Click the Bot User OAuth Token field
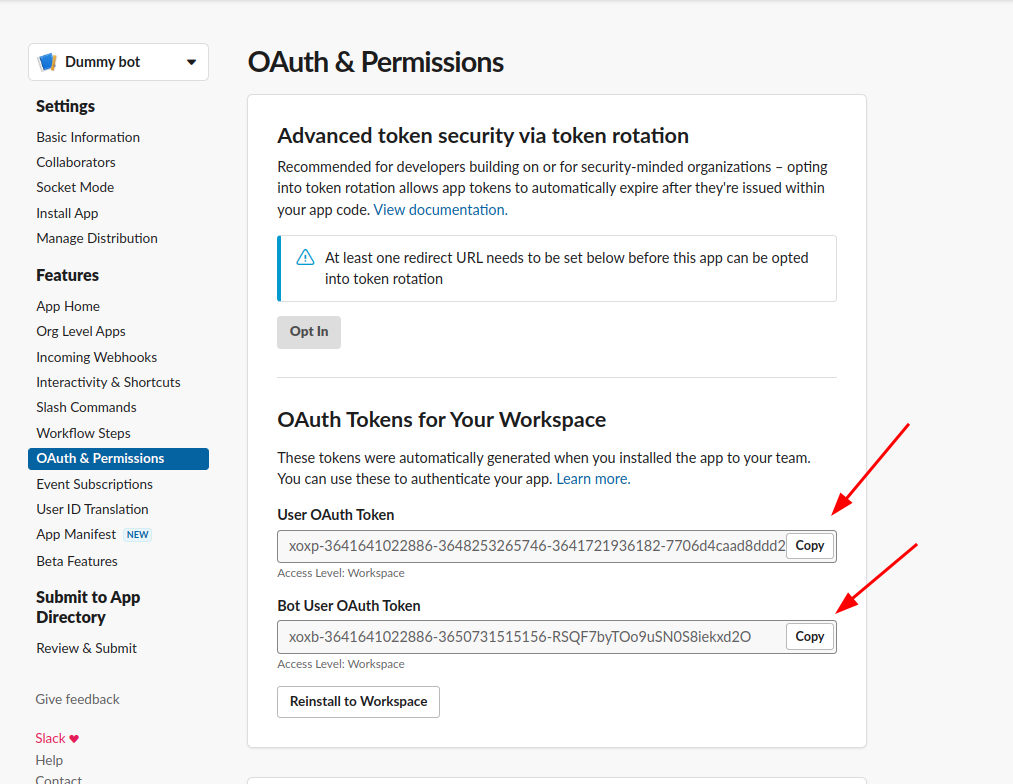The width and height of the screenshot is (1013, 784). [x=532, y=637]
